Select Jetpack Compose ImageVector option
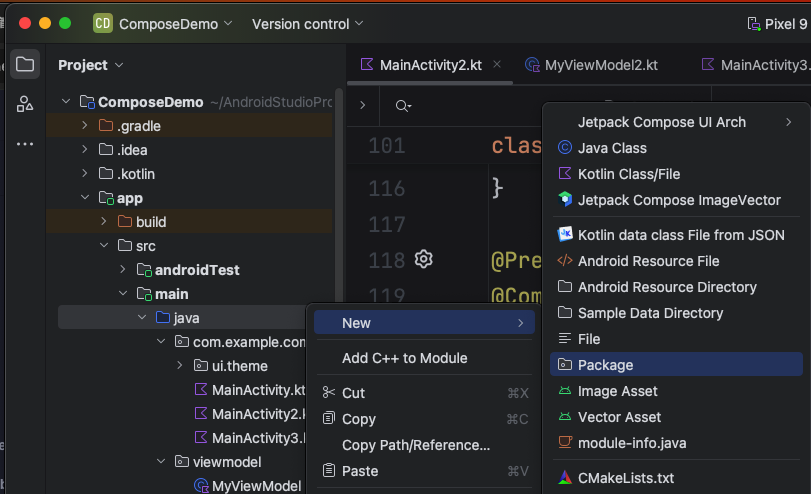The width and height of the screenshot is (811, 494). pyautogui.click(x=678, y=200)
